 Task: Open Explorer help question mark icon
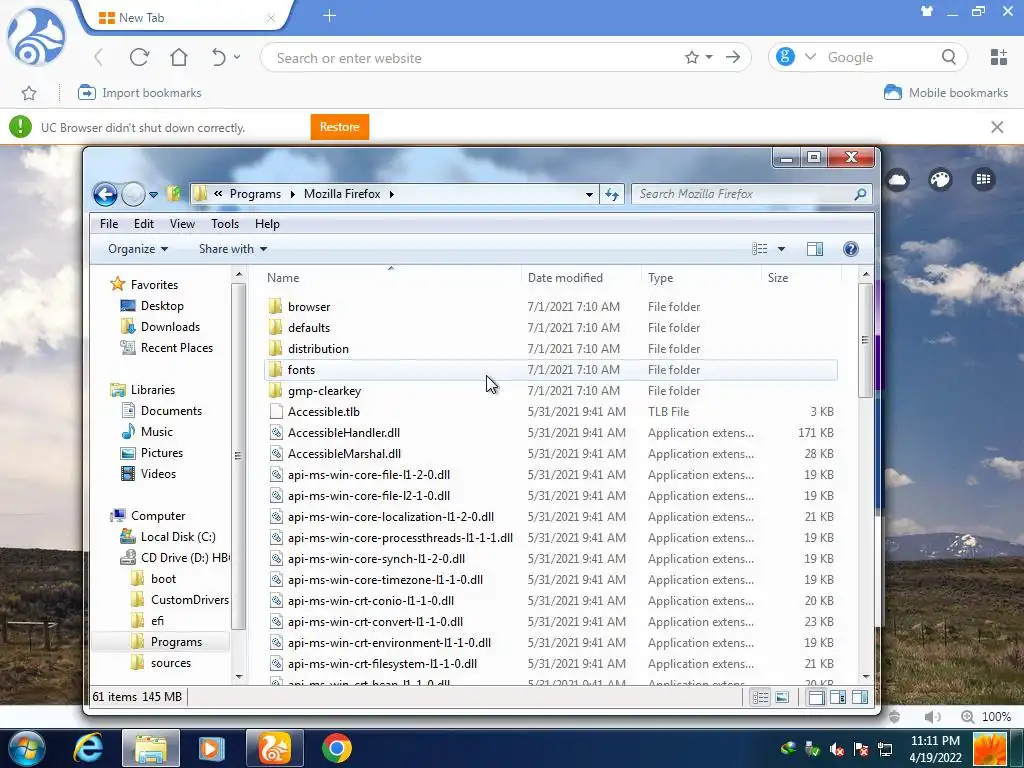coord(850,249)
